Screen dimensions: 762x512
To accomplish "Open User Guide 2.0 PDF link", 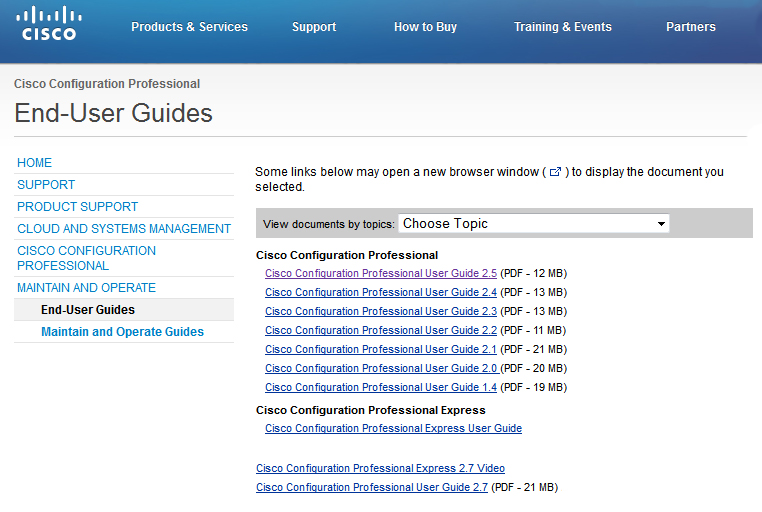I will coord(381,368).
